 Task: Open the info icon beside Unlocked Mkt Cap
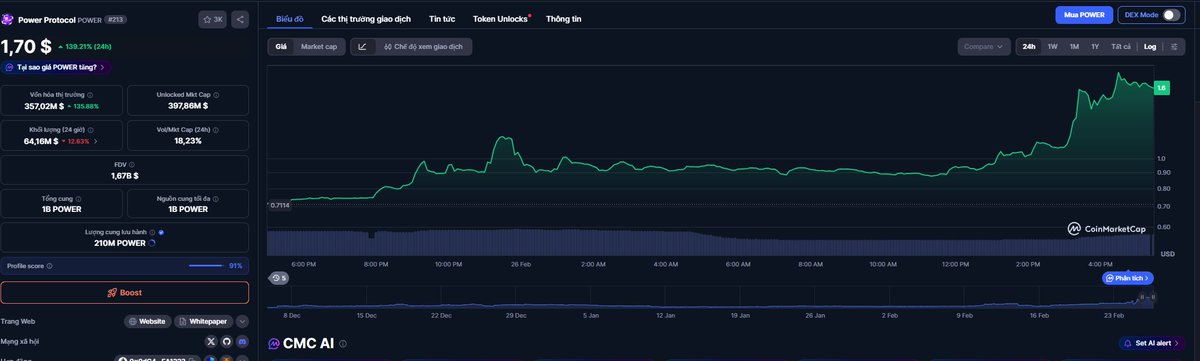[215, 95]
